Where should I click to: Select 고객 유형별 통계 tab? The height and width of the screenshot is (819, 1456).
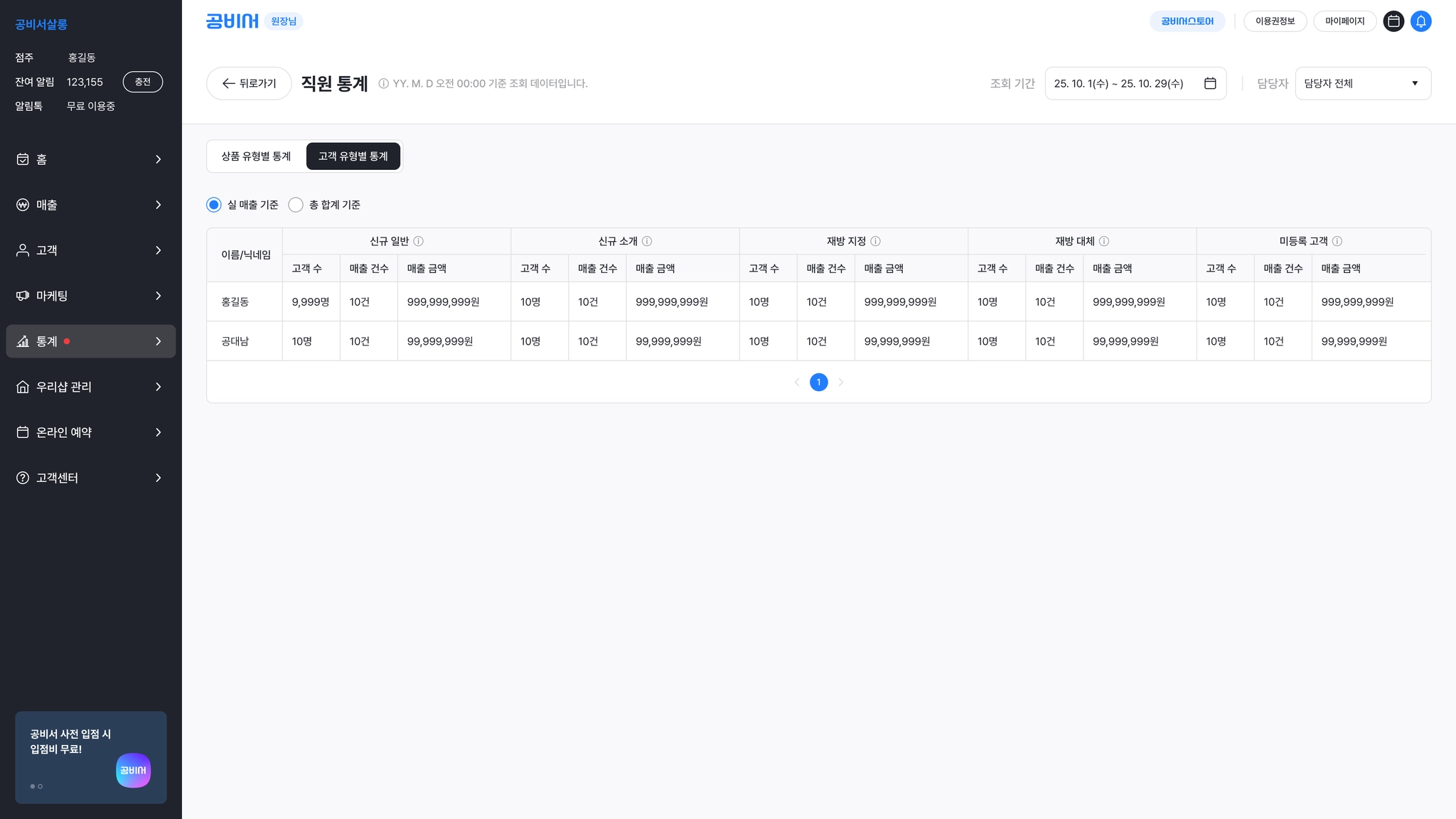(x=353, y=156)
